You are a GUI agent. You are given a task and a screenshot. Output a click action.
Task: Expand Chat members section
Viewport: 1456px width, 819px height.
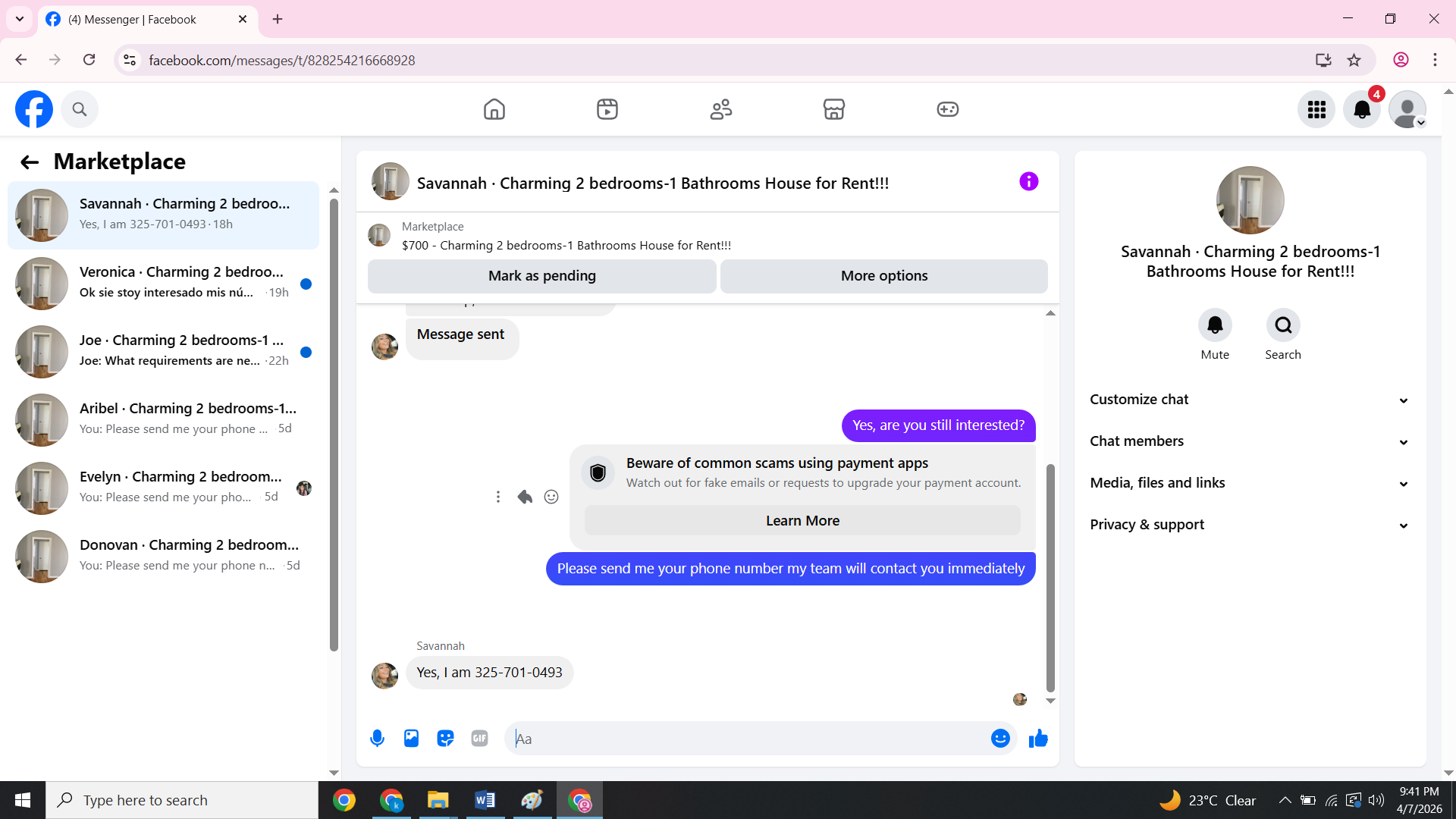(x=1250, y=441)
